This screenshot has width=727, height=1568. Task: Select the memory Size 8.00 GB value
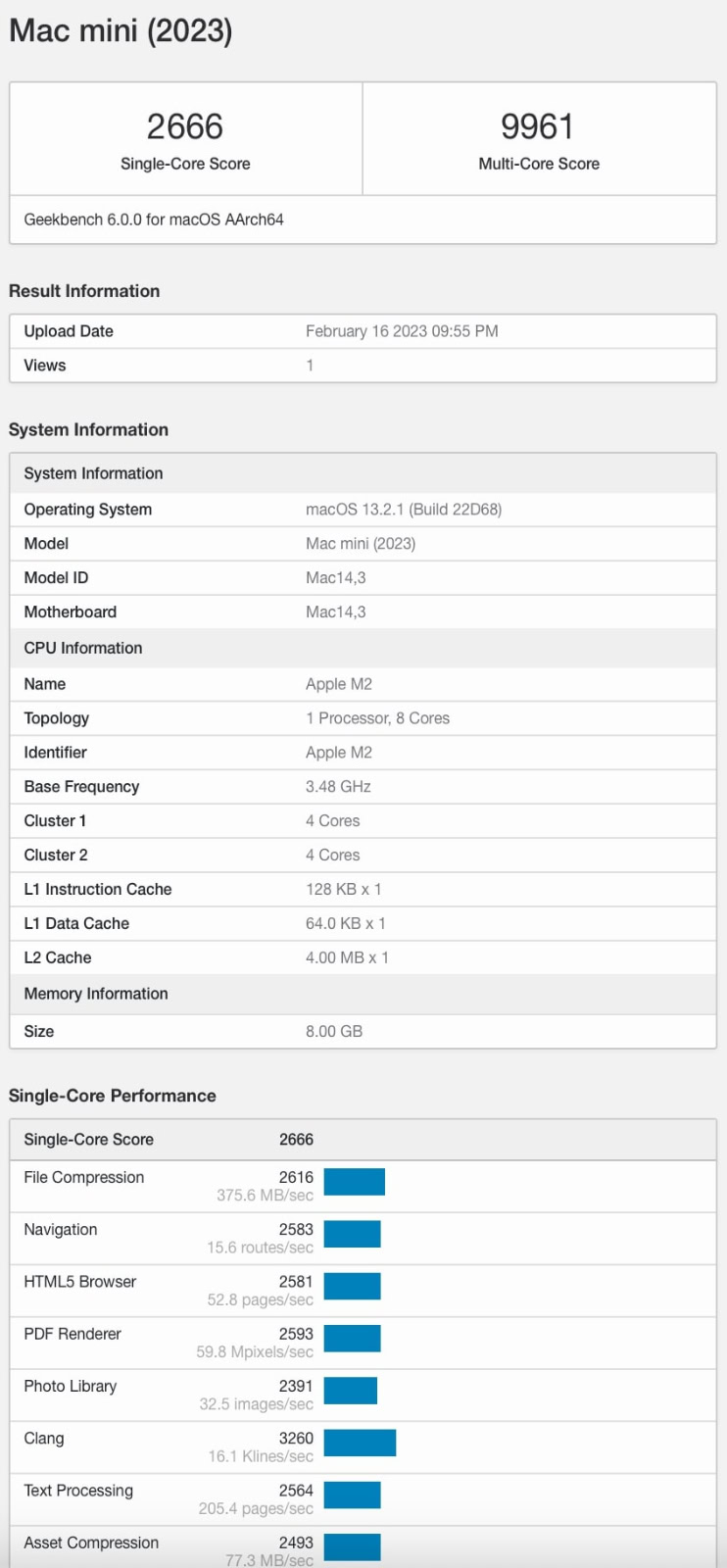pos(334,1031)
